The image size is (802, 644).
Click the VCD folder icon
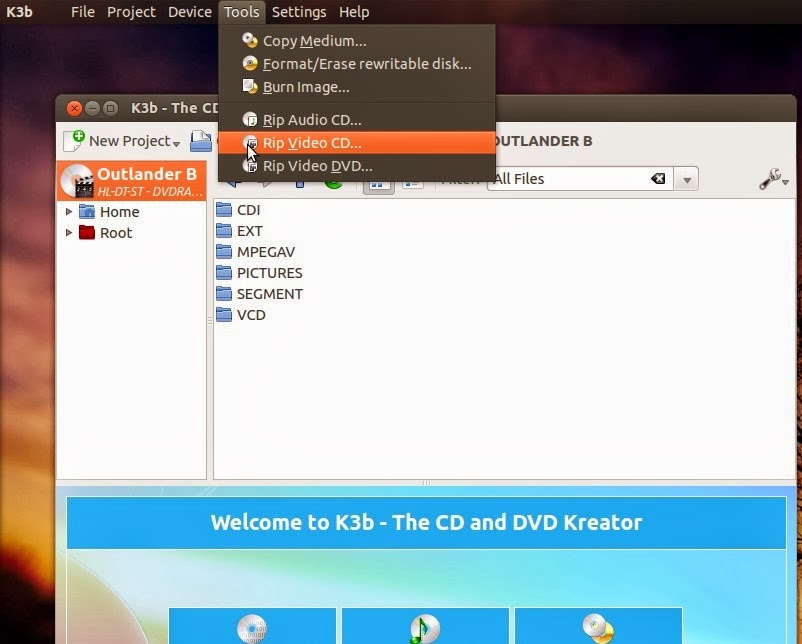point(224,314)
